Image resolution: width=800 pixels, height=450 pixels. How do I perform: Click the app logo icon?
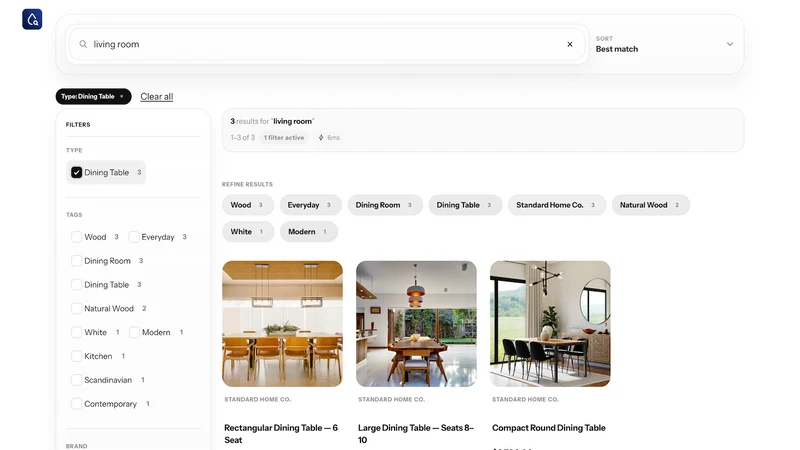coord(32,19)
